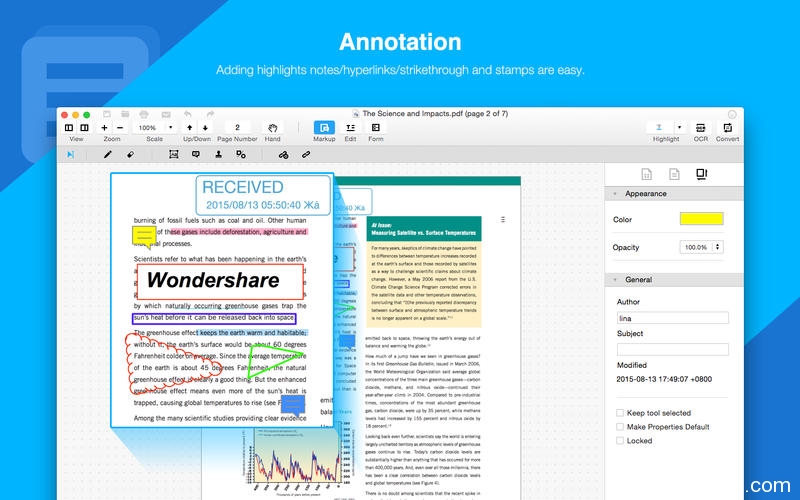Screen dimensions: 800x500
Task: Select the green triangle shape annotation
Action: 274,361
